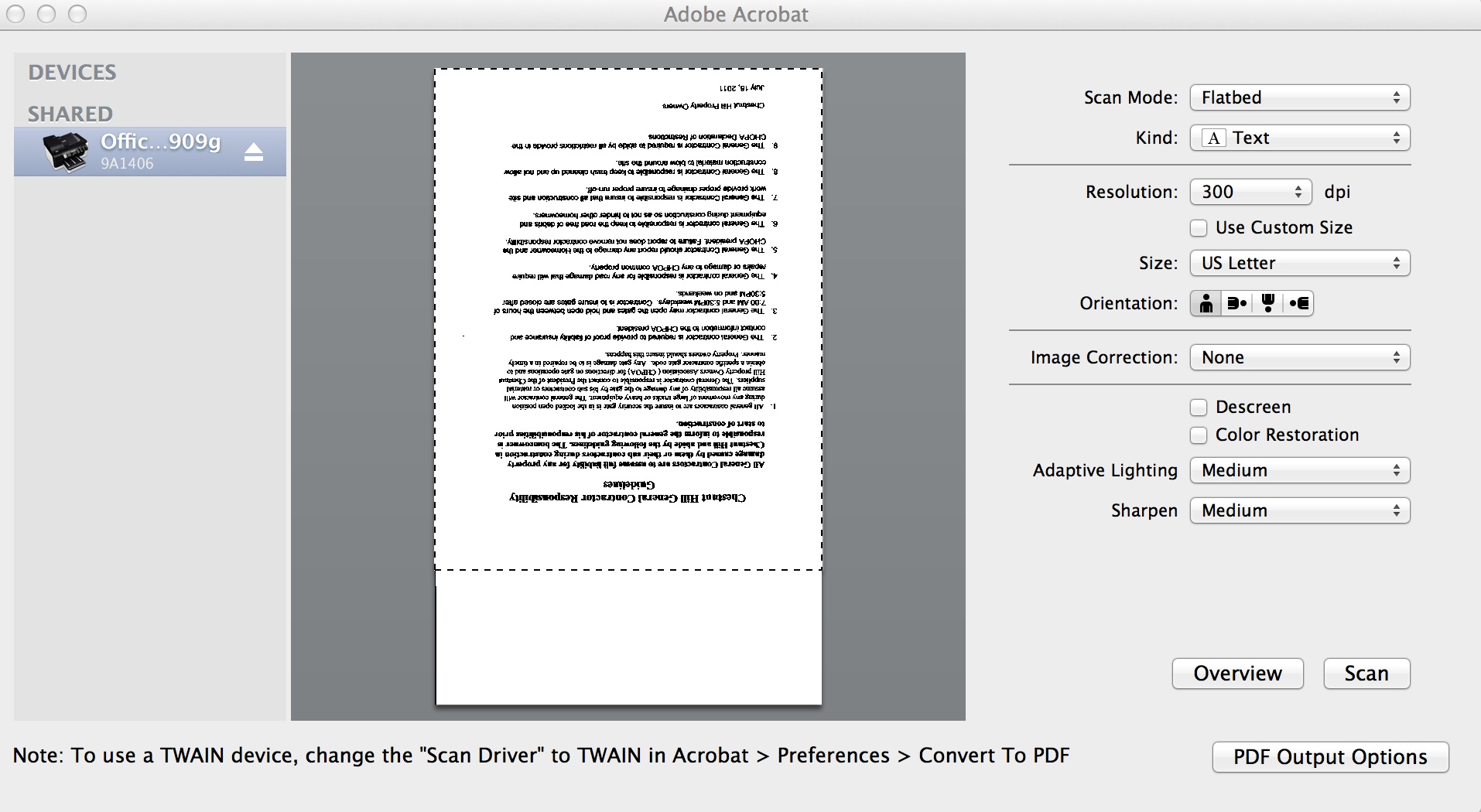Enable the Descreen checkbox
Viewport: 1481px width, 812px height.
[x=1199, y=408]
